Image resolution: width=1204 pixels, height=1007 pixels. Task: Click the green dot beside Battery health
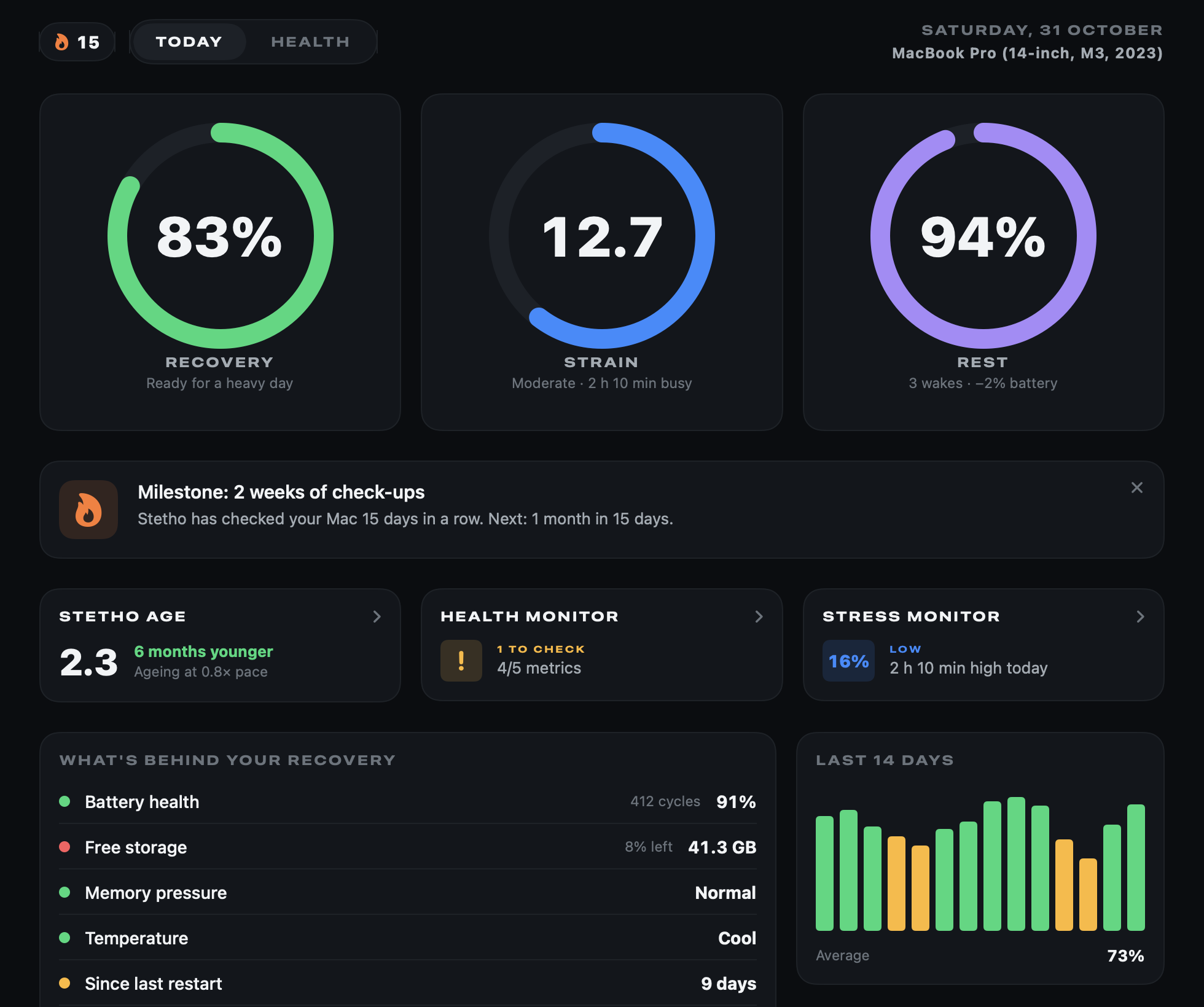click(64, 801)
